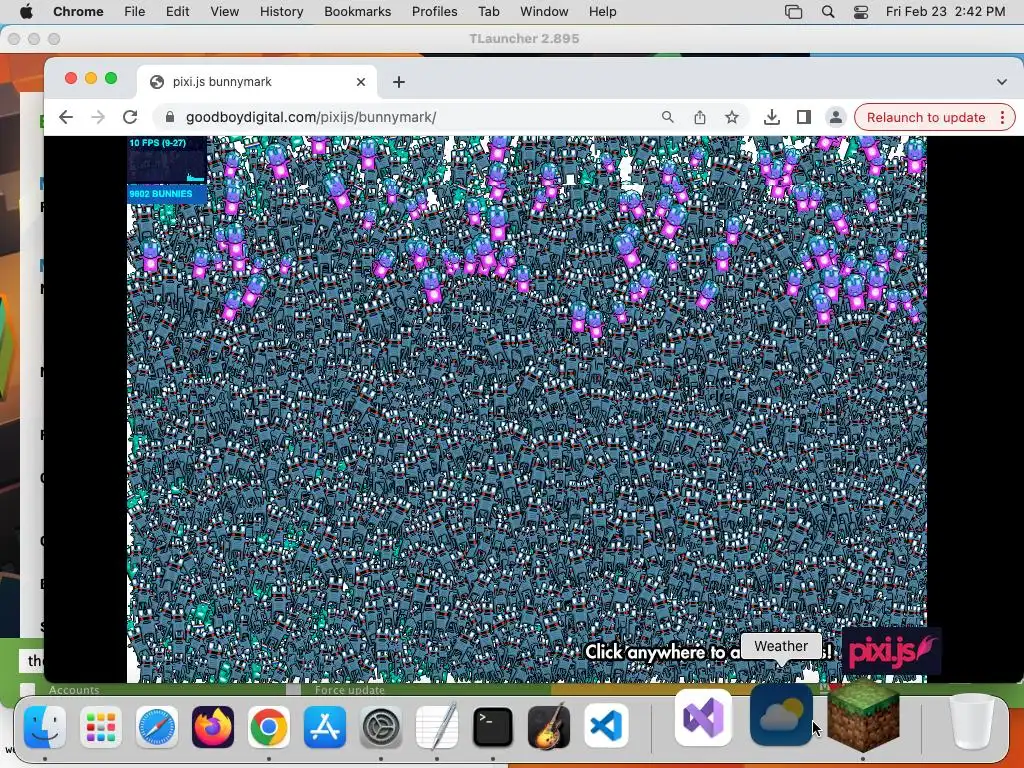Open Finder from the dock
The image size is (1024, 768).
(x=45, y=726)
